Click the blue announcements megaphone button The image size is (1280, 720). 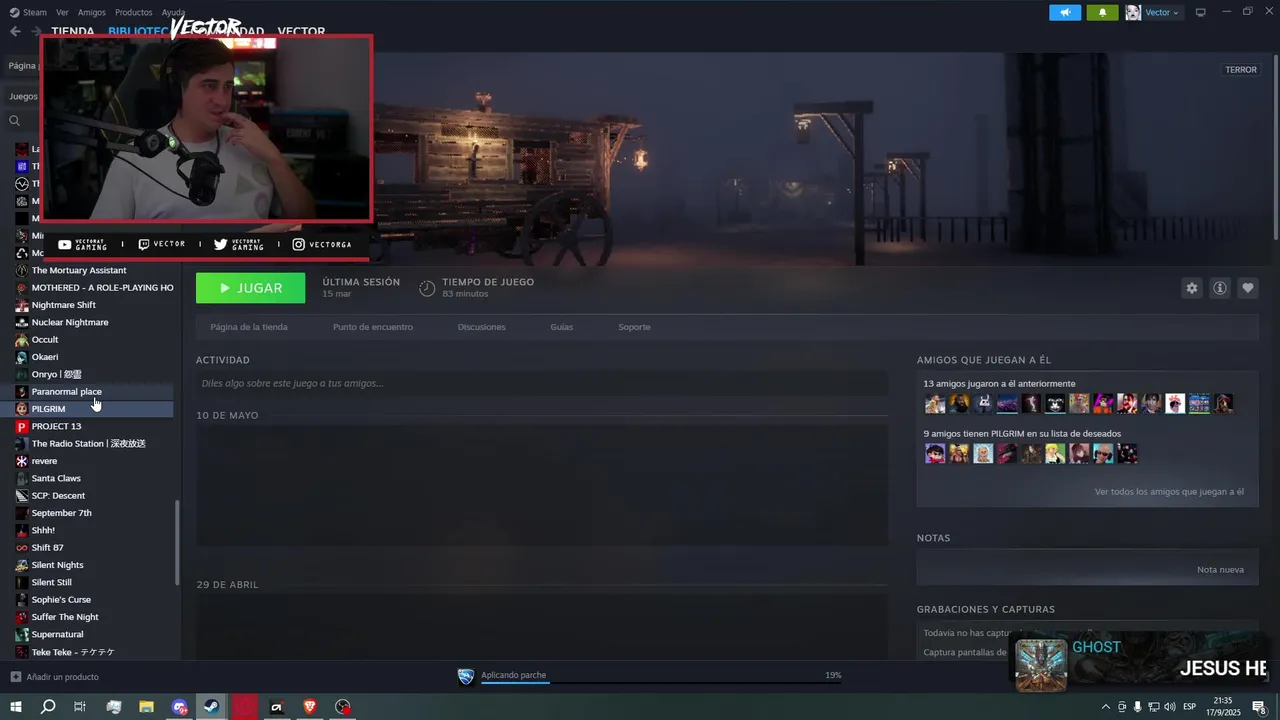(x=1065, y=12)
